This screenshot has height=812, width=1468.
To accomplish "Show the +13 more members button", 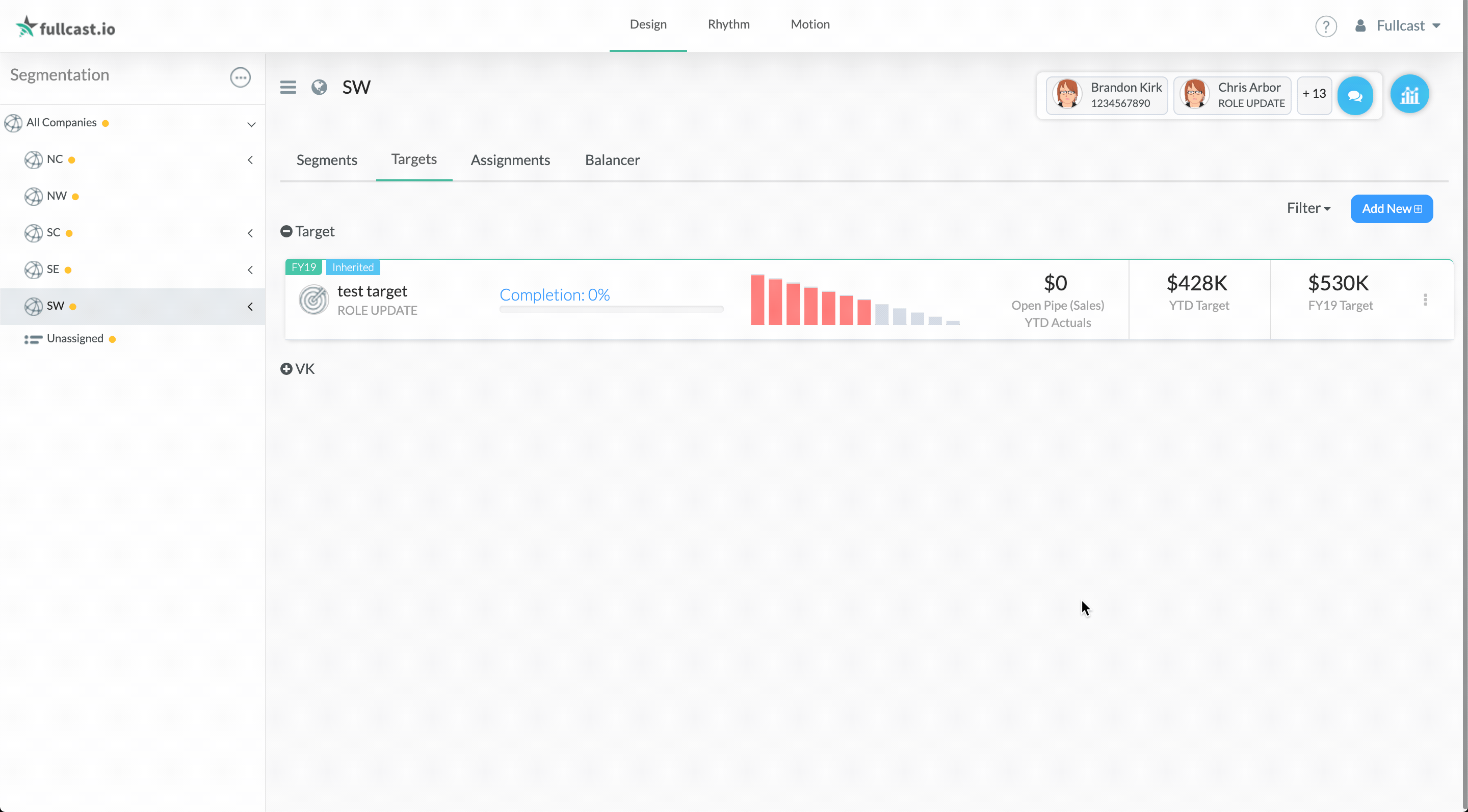I will (1314, 94).
